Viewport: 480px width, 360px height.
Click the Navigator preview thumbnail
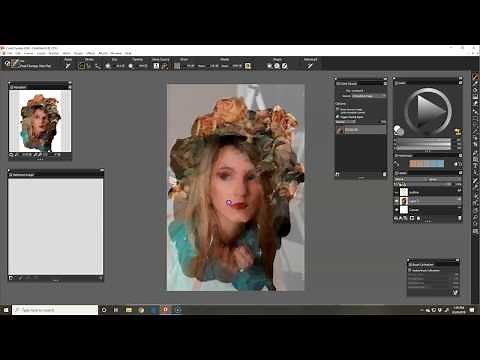pyautogui.click(x=40, y=122)
